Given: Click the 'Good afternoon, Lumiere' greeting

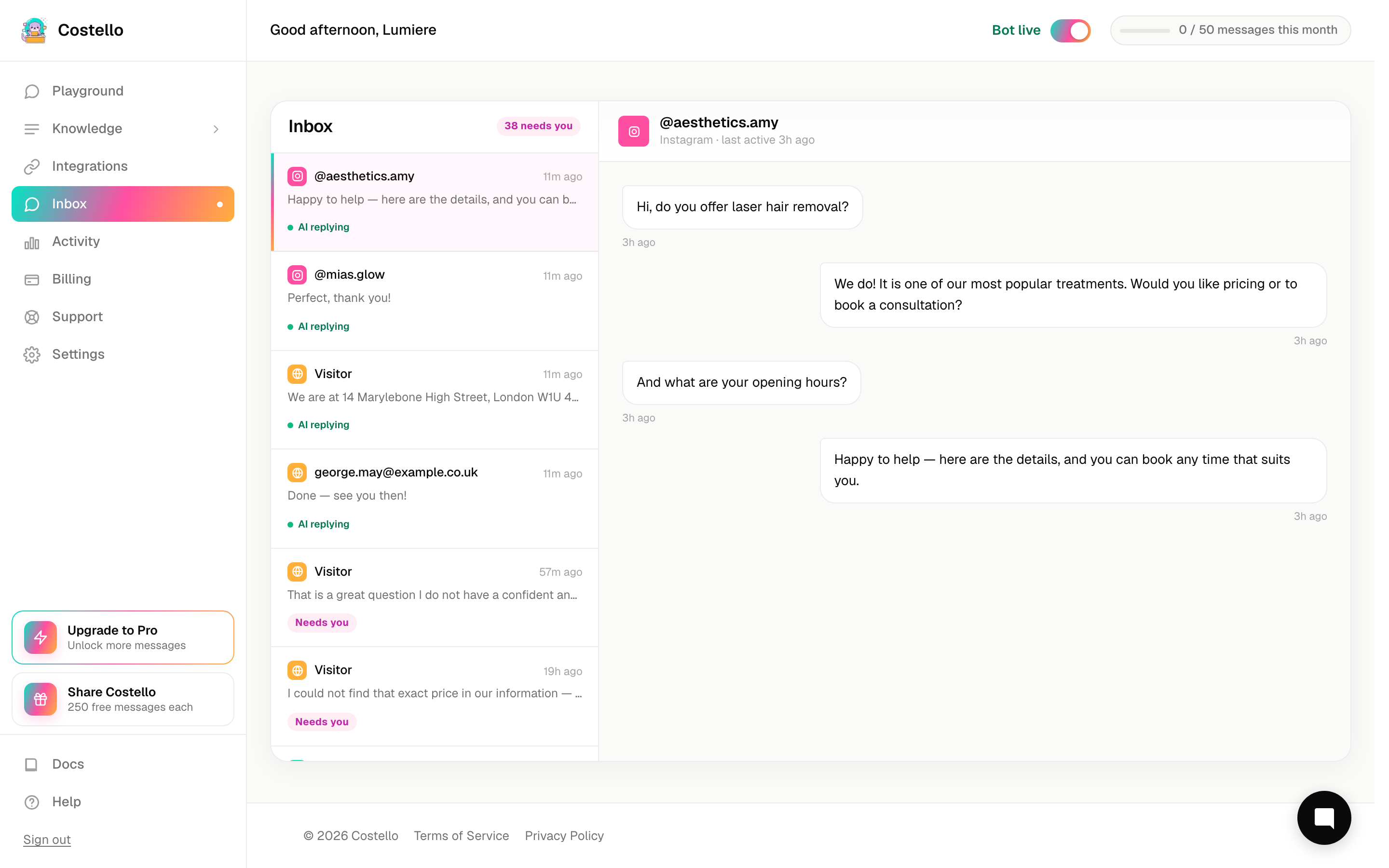Looking at the screenshot, I should (353, 30).
